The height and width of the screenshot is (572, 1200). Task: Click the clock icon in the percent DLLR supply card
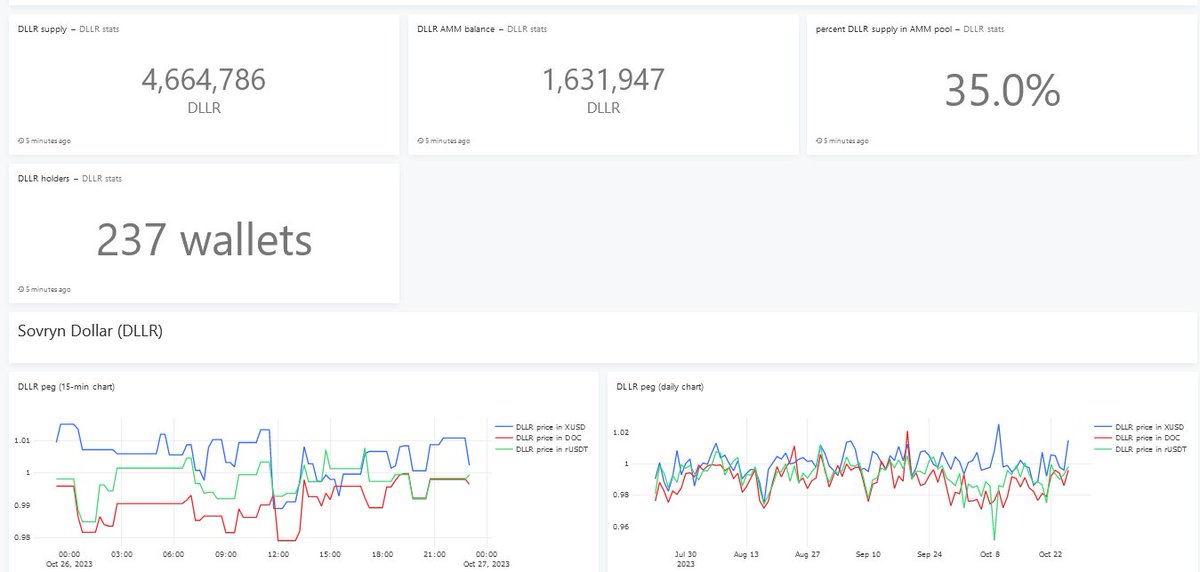coord(820,141)
